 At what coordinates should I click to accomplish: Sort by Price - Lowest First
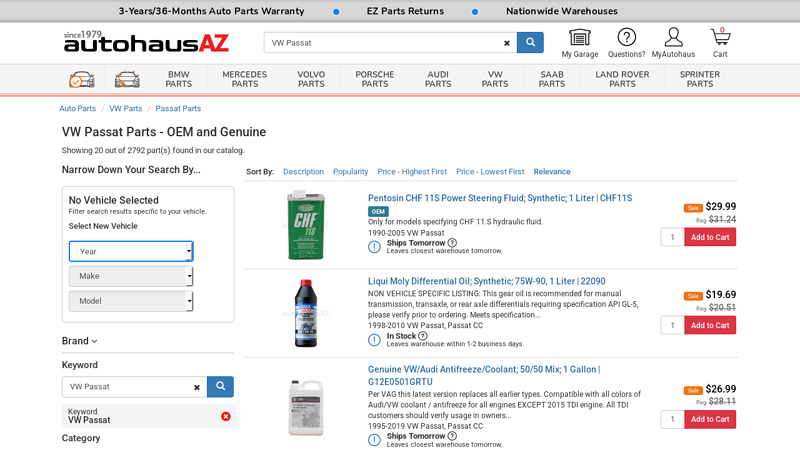(490, 172)
